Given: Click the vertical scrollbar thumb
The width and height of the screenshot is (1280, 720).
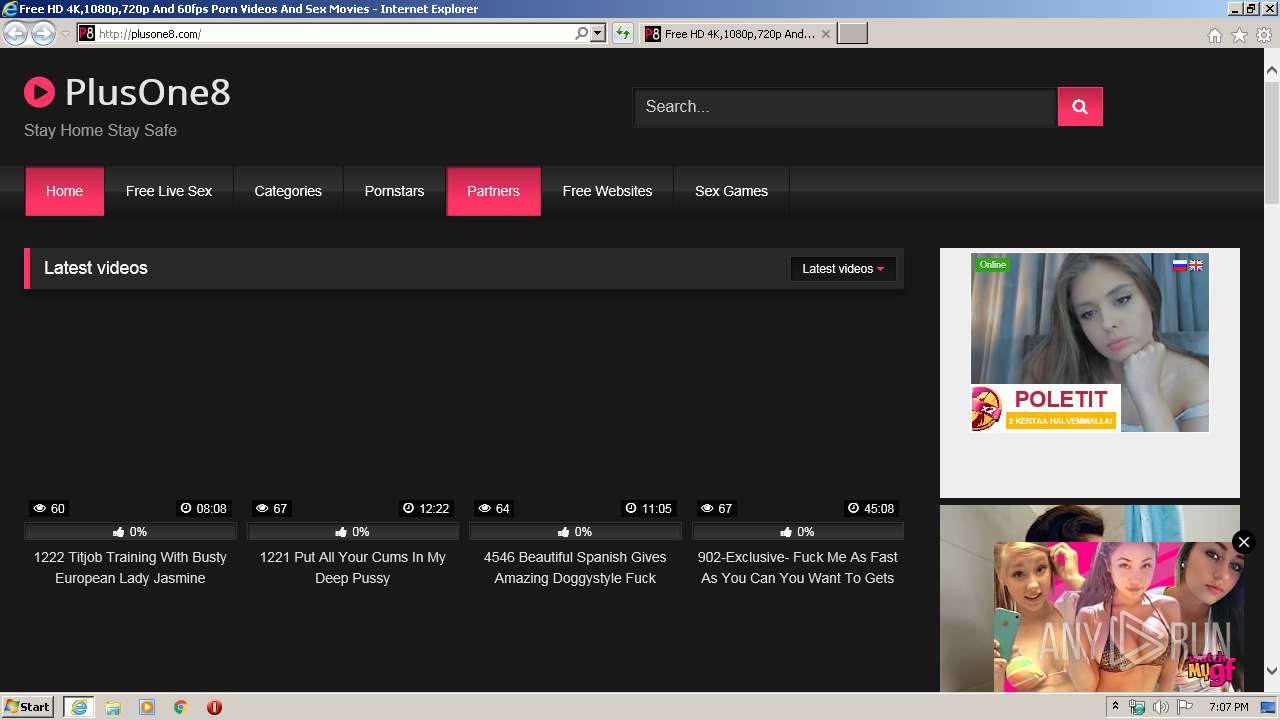Looking at the screenshot, I should tap(1272, 142).
